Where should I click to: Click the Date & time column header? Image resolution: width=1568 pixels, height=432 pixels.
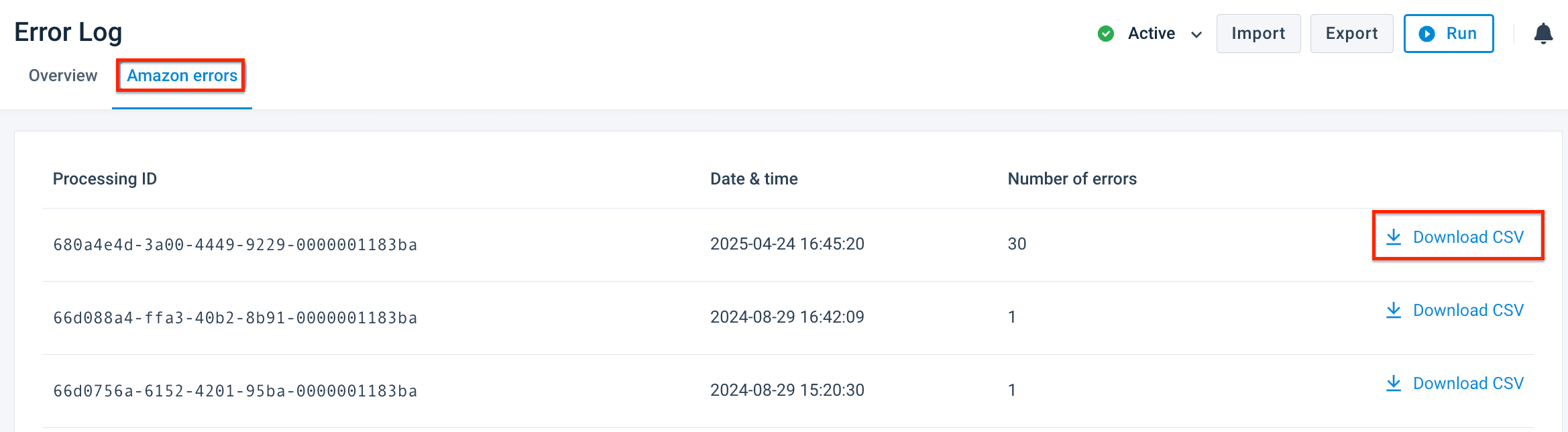(754, 178)
